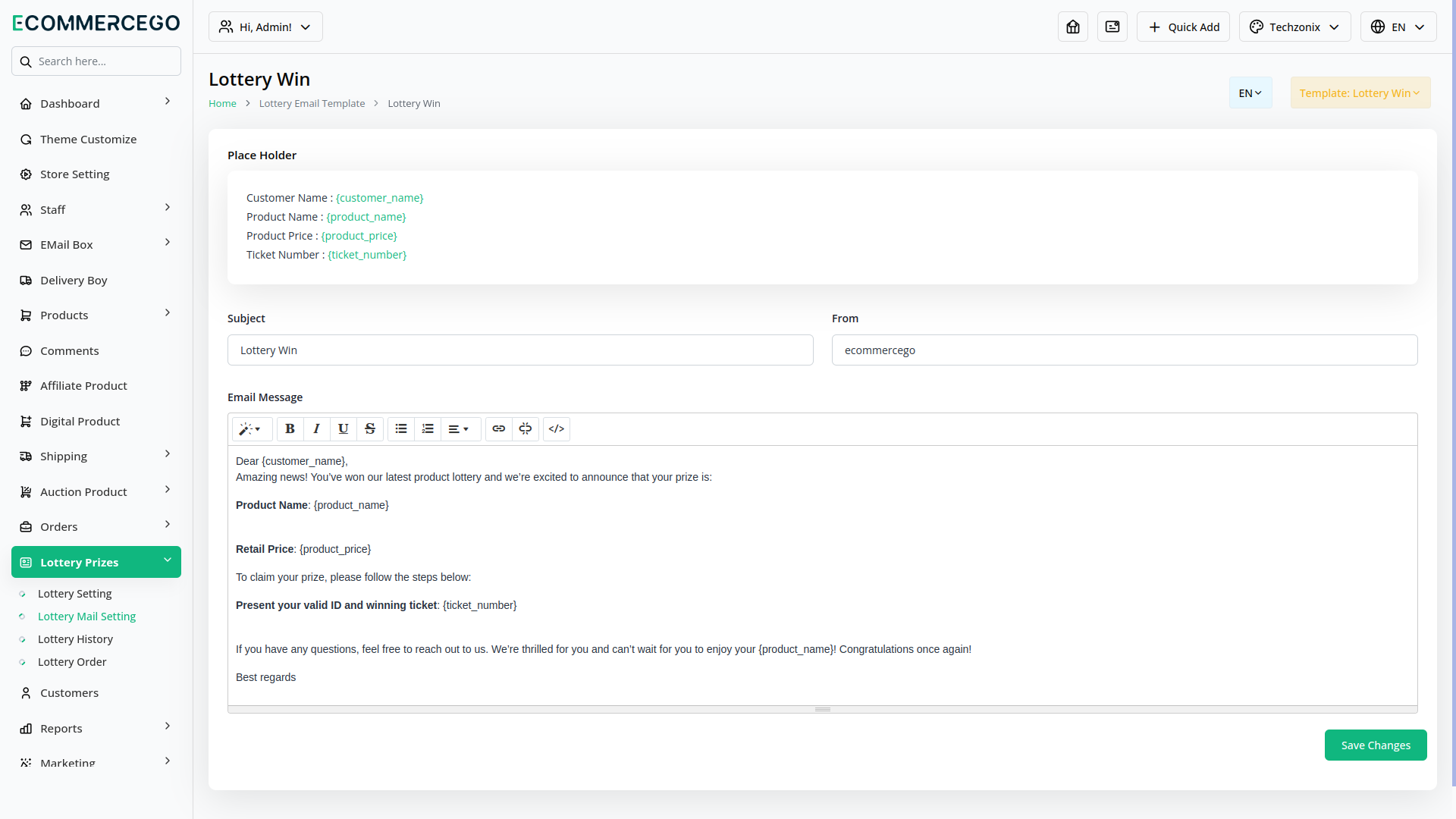Click the sidebar search box

(96, 61)
